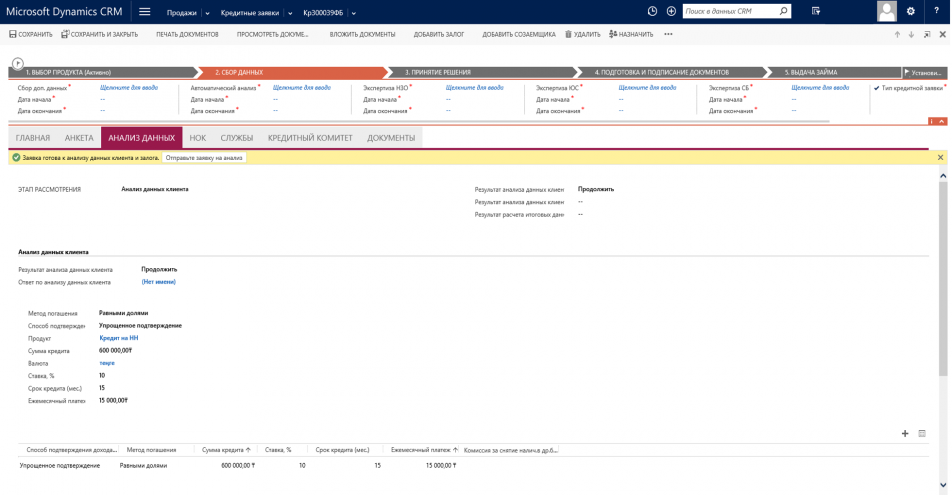Open settings gear icon
The image size is (952, 495).
click(x=910, y=12)
